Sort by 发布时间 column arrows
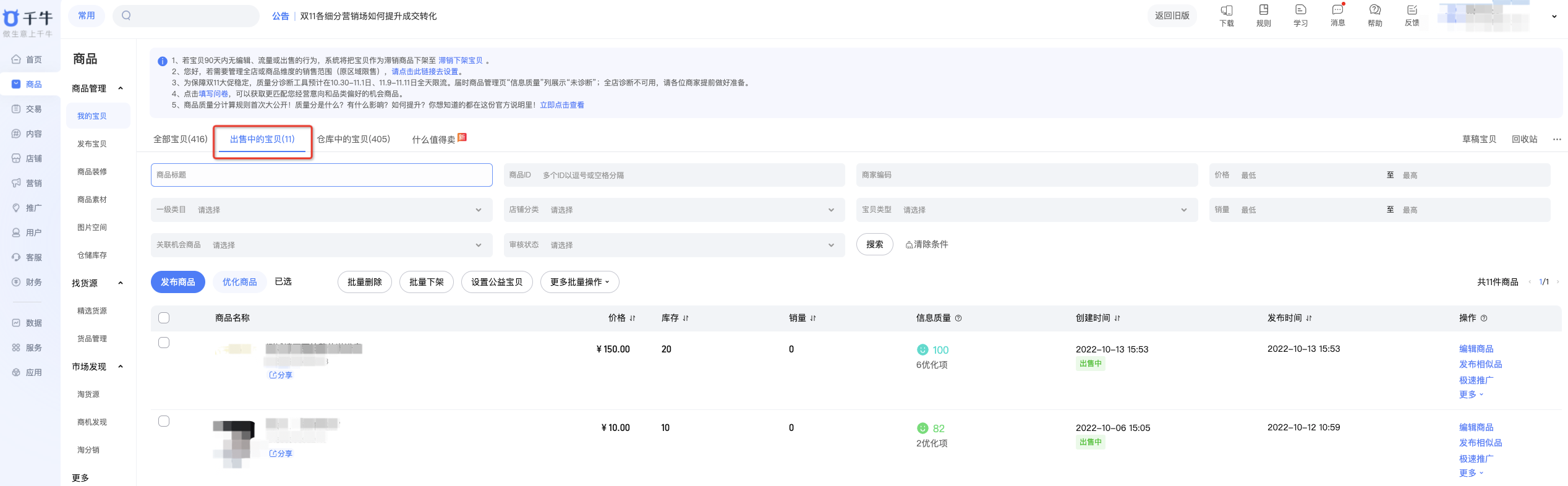The width and height of the screenshot is (1568, 486). [1309, 318]
